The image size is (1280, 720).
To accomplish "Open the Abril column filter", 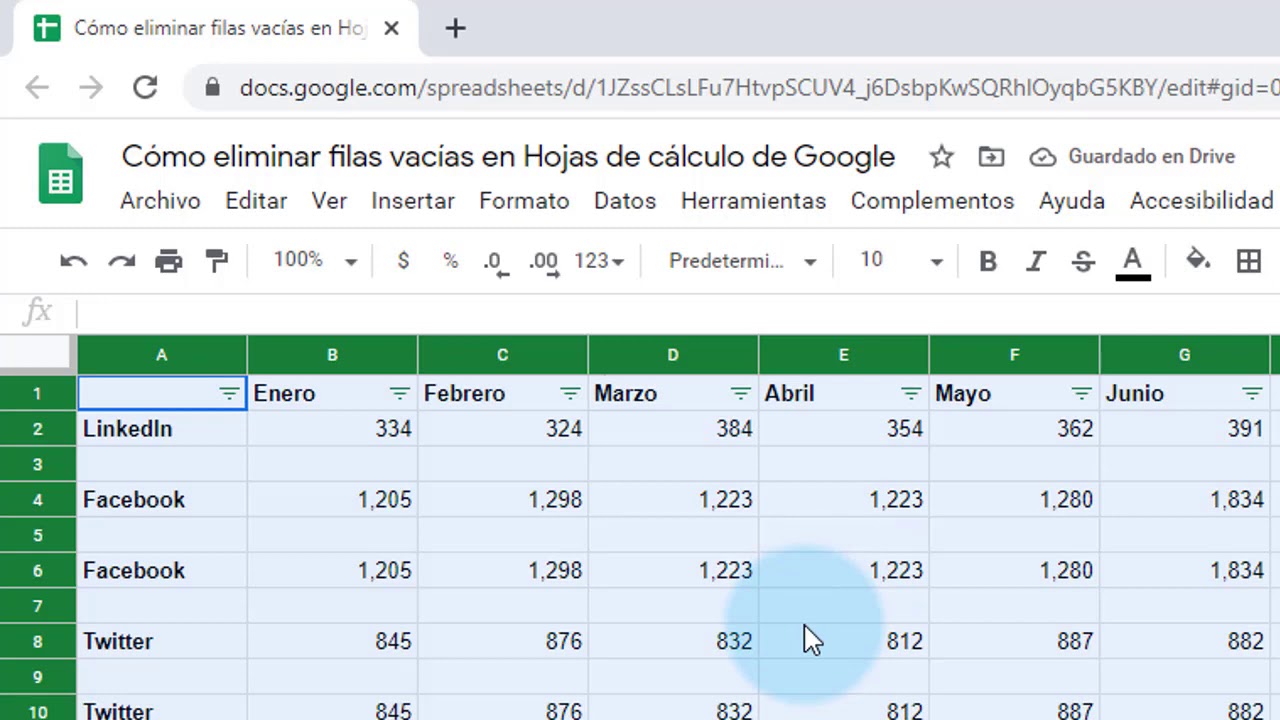I will (x=910, y=394).
